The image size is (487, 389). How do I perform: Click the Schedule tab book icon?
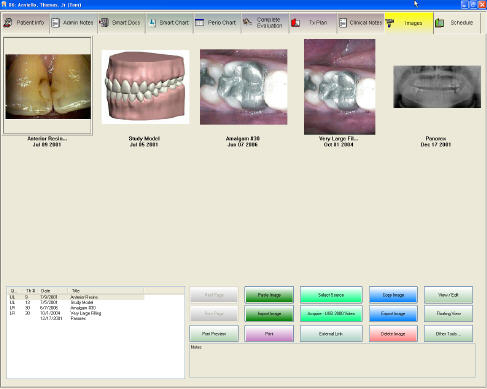440,23
